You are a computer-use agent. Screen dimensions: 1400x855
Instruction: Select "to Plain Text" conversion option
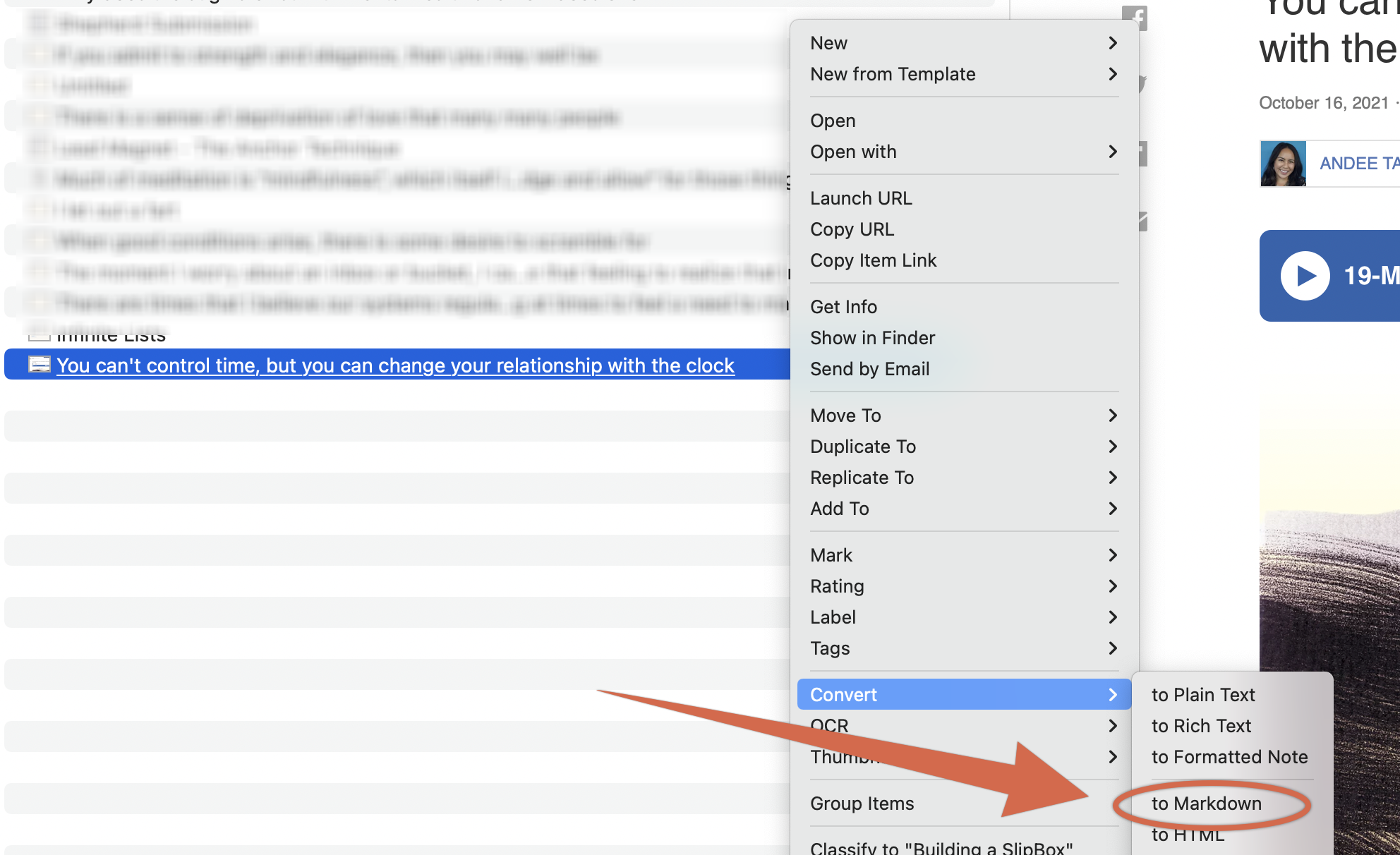(x=1203, y=694)
